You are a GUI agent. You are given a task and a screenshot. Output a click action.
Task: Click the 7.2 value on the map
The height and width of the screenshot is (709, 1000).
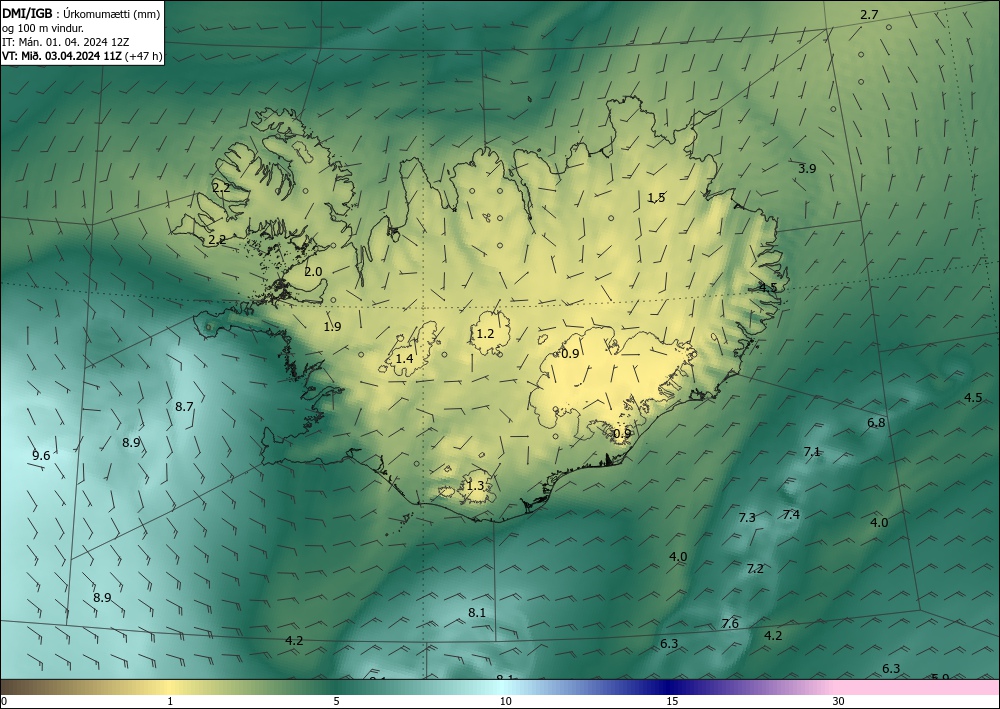755,569
